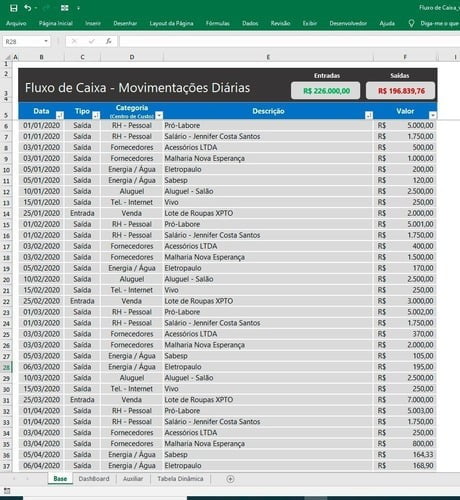Viewport: 460px width, 500px height.
Task: Click the date 06/03/2020 cell
Action: click(41, 367)
